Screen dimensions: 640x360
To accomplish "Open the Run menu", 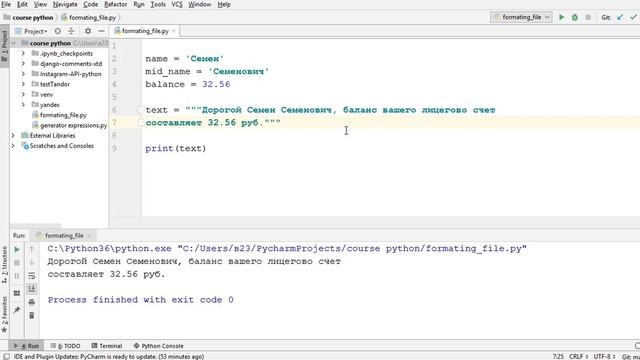I will 139,4.
